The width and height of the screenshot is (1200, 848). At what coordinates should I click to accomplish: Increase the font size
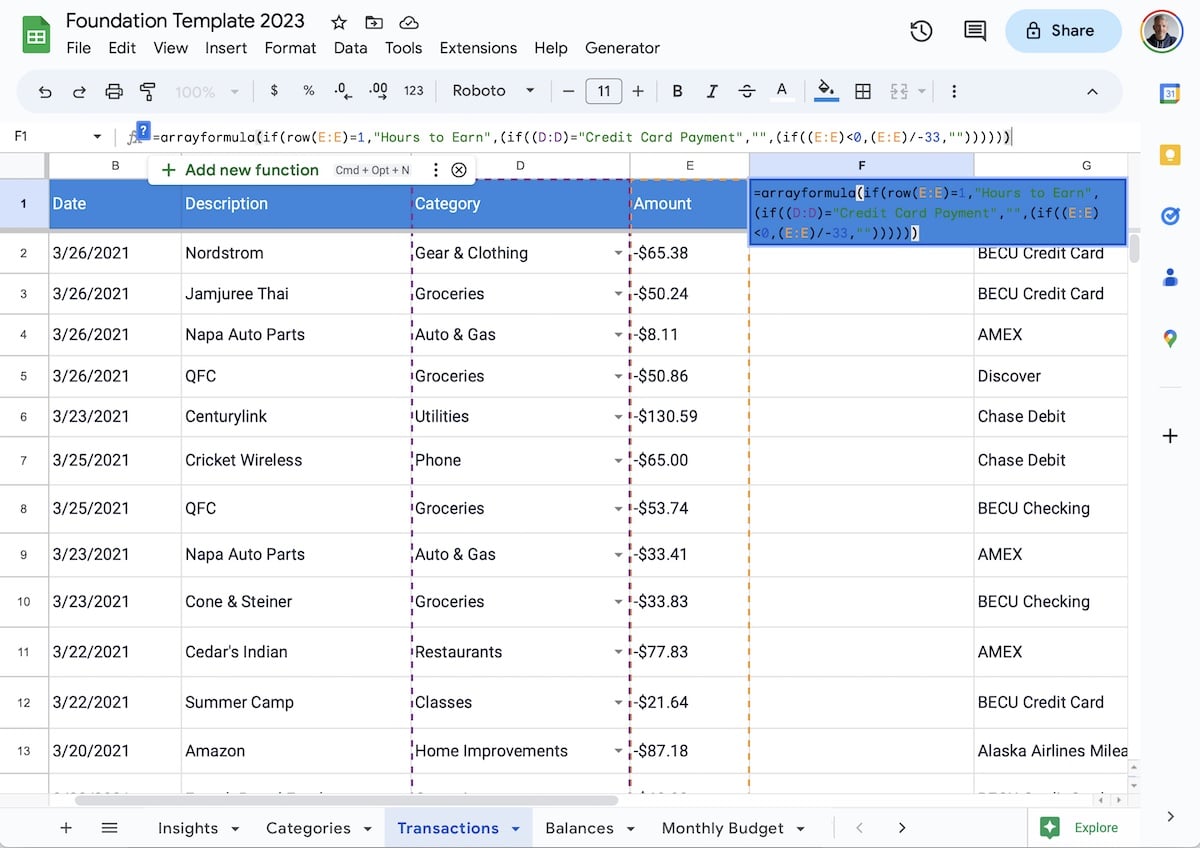(638, 91)
